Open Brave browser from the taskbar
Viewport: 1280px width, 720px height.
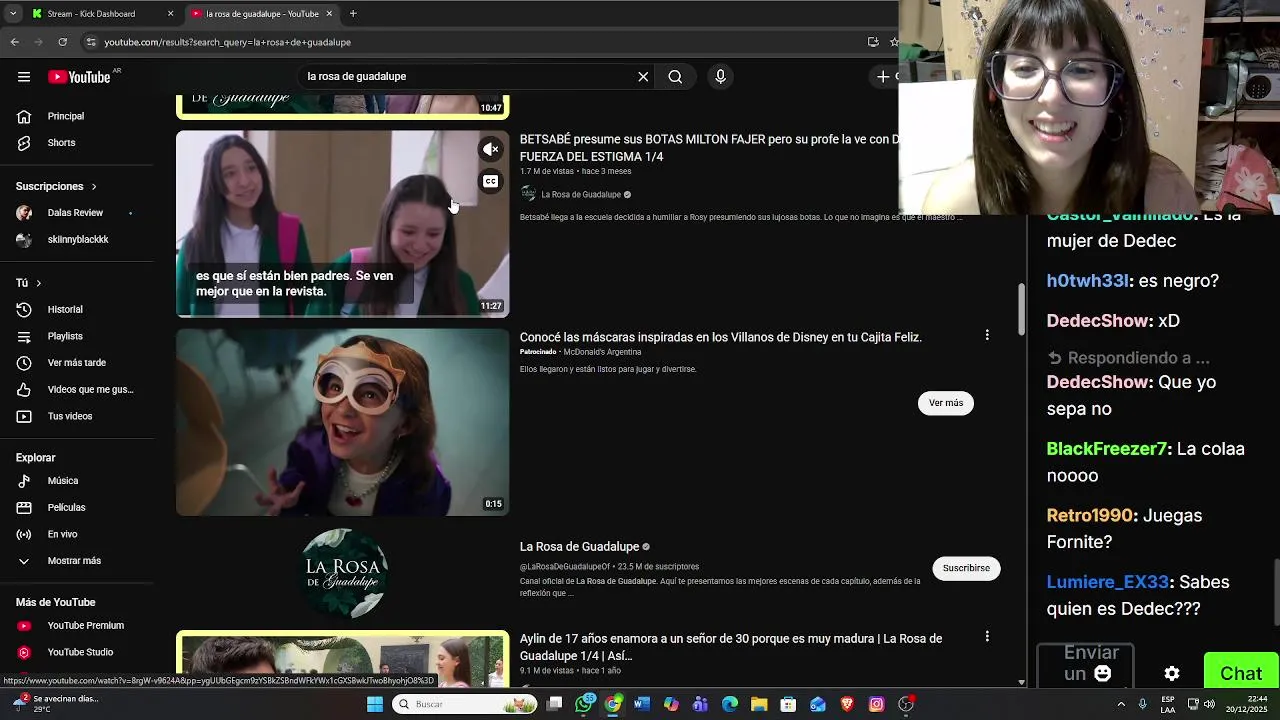click(847, 704)
